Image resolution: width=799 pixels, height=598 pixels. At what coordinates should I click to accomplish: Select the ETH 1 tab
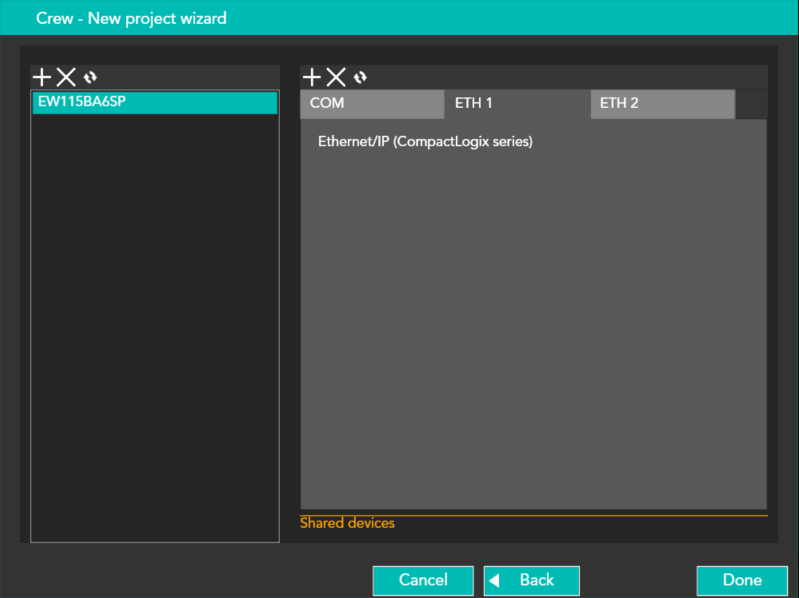pyautogui.click(x=517, y=104)
